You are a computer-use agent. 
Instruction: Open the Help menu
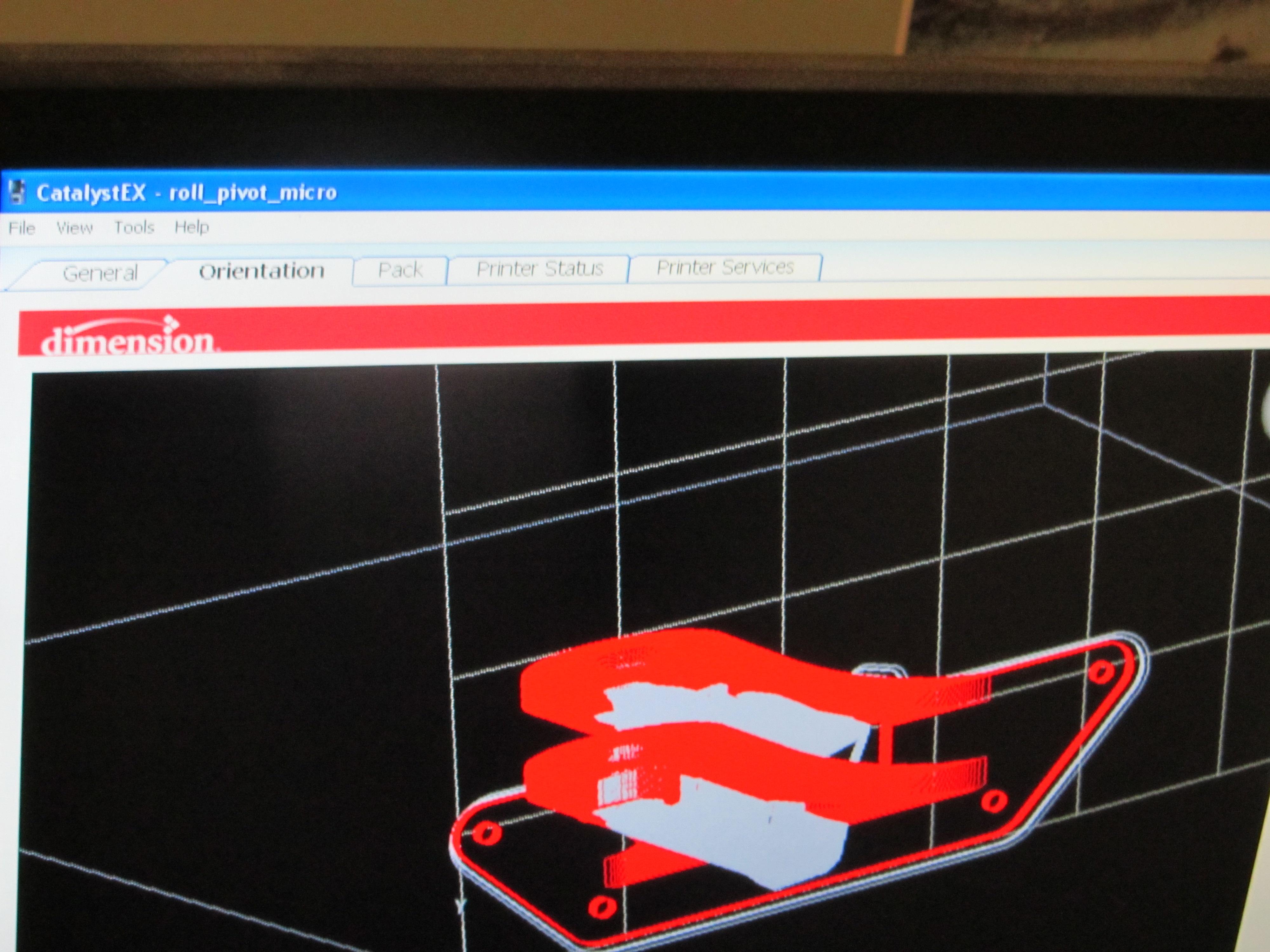(x=192, y=227)
